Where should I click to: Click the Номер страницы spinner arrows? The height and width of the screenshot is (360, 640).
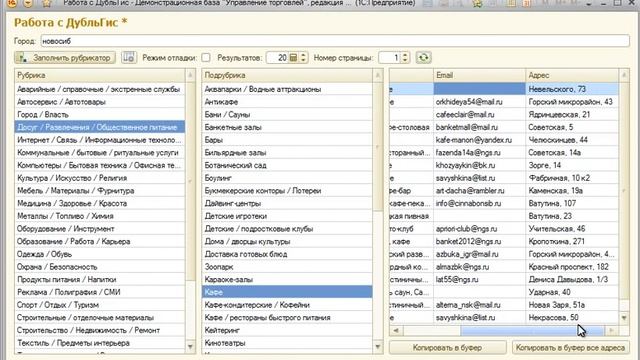click(x=405, y=58)
